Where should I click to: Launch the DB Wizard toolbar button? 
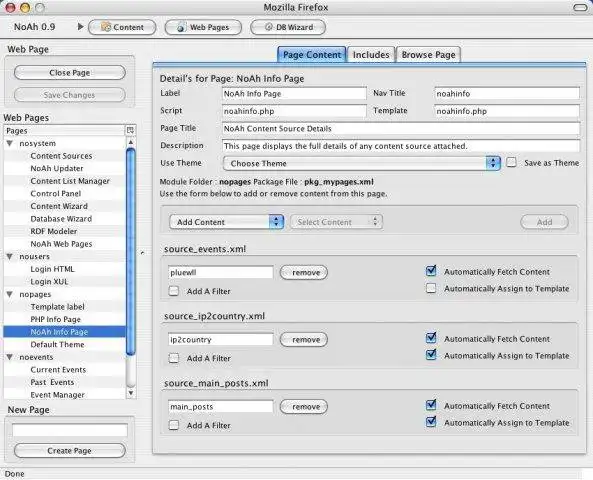(x=288, y=27)
